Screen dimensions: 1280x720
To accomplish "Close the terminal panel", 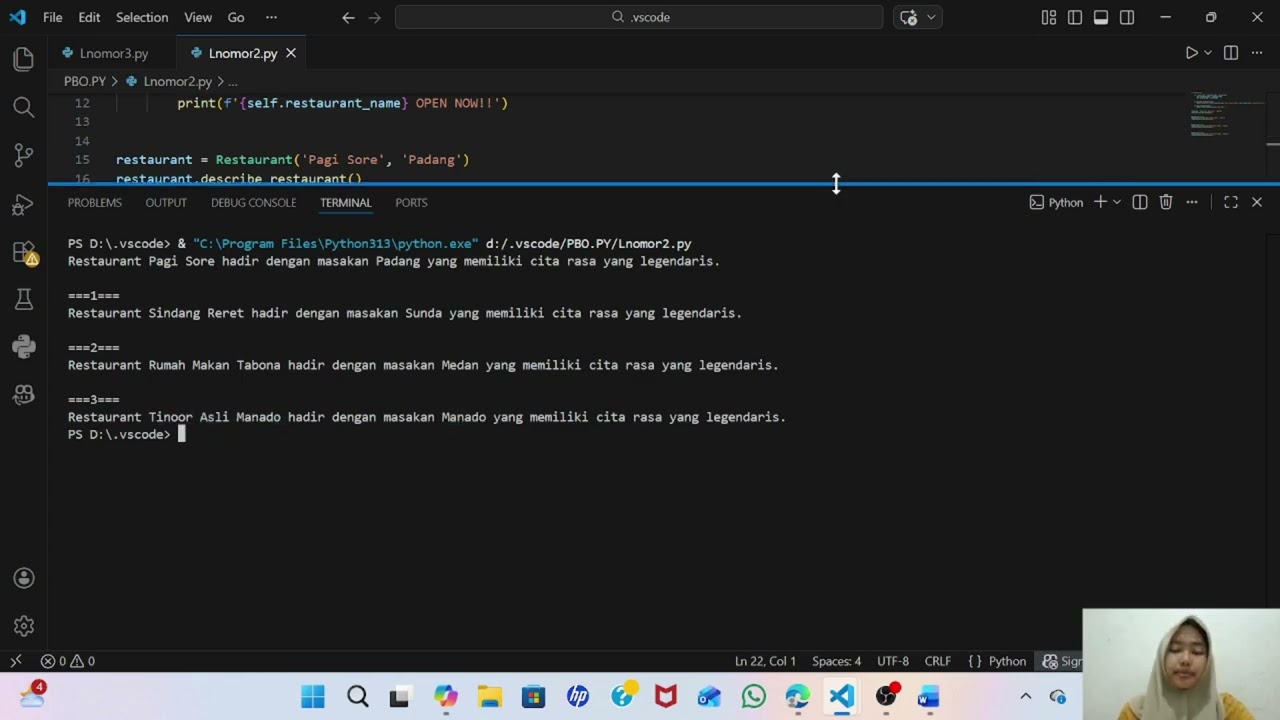I will point(1257,202).
